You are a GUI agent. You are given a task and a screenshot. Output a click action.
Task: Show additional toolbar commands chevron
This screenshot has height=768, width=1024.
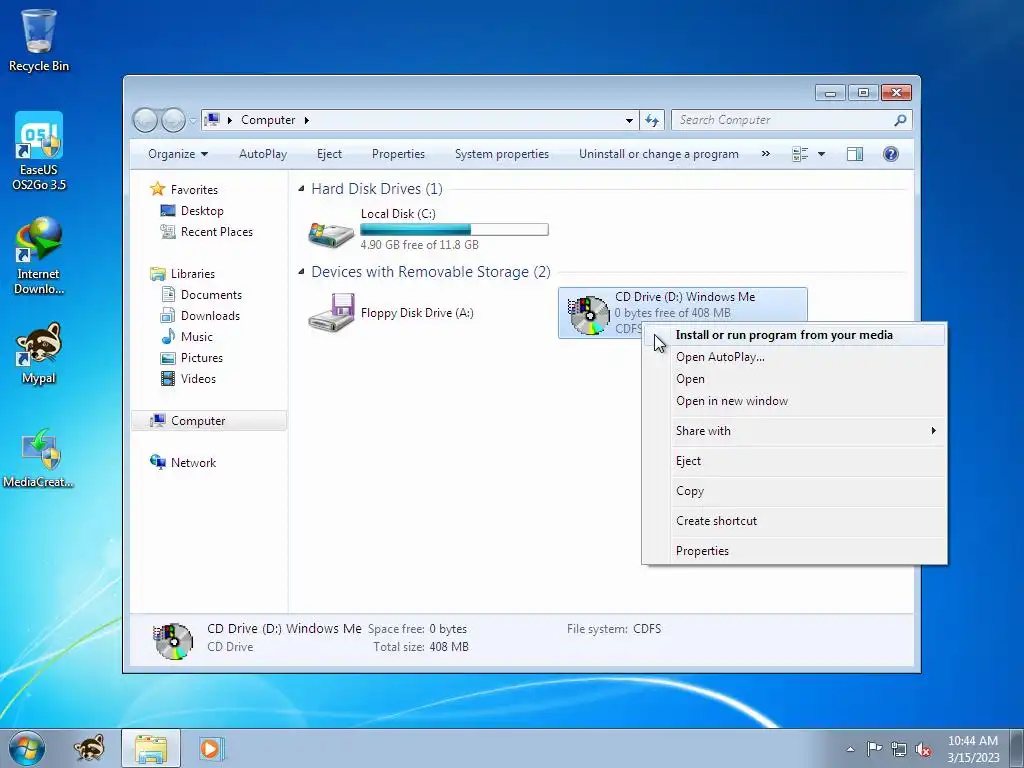click(x=765, y=154)
